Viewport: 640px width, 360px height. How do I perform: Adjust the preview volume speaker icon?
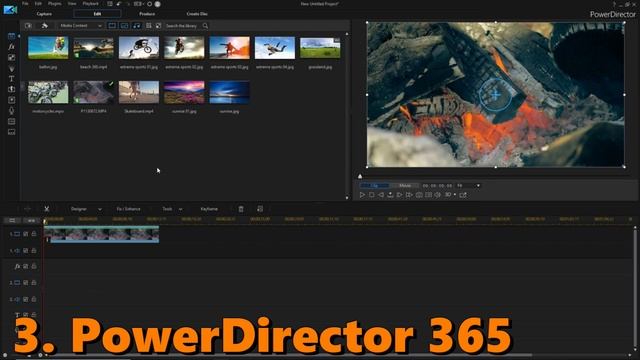pos(438,195)
